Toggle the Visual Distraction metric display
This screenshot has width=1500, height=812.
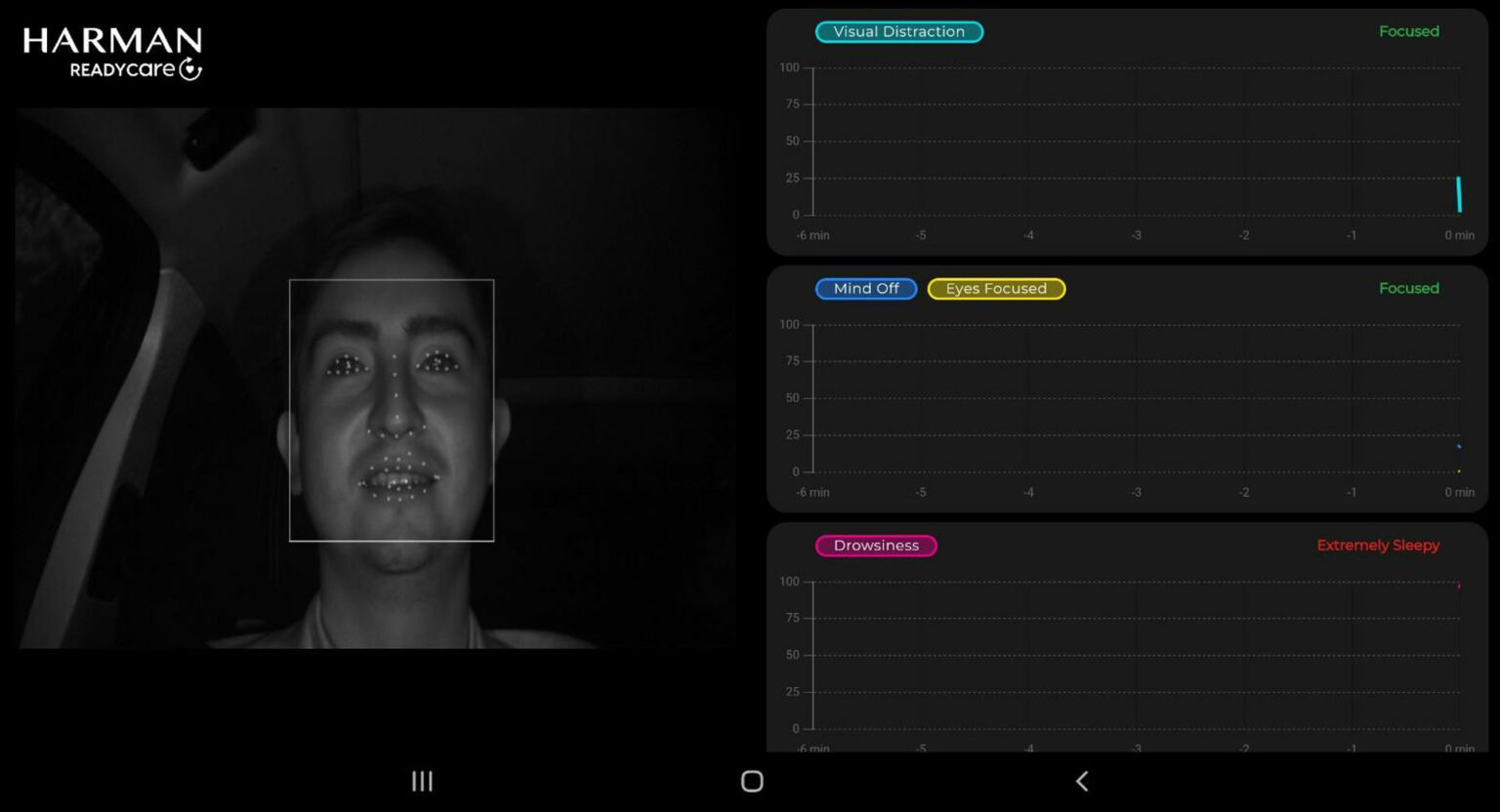(x=898, y=31)
